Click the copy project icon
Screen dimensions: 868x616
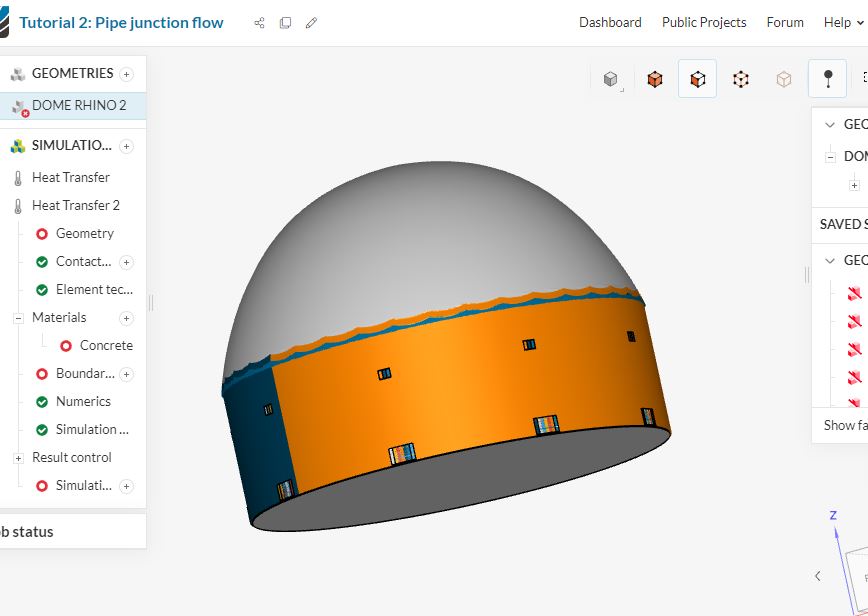(285, 23)
